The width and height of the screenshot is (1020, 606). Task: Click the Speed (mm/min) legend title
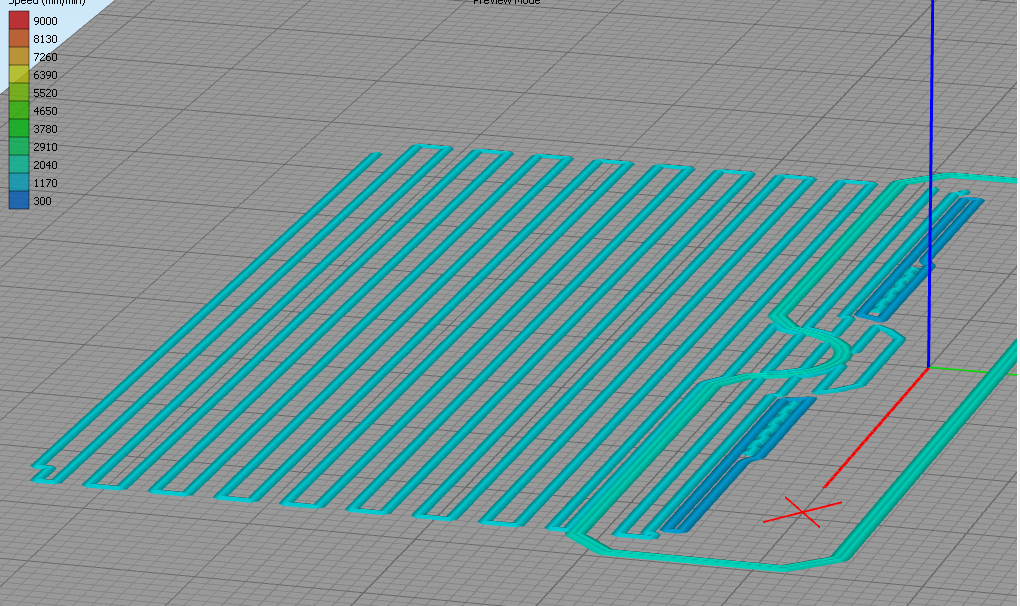pos(47,3)
